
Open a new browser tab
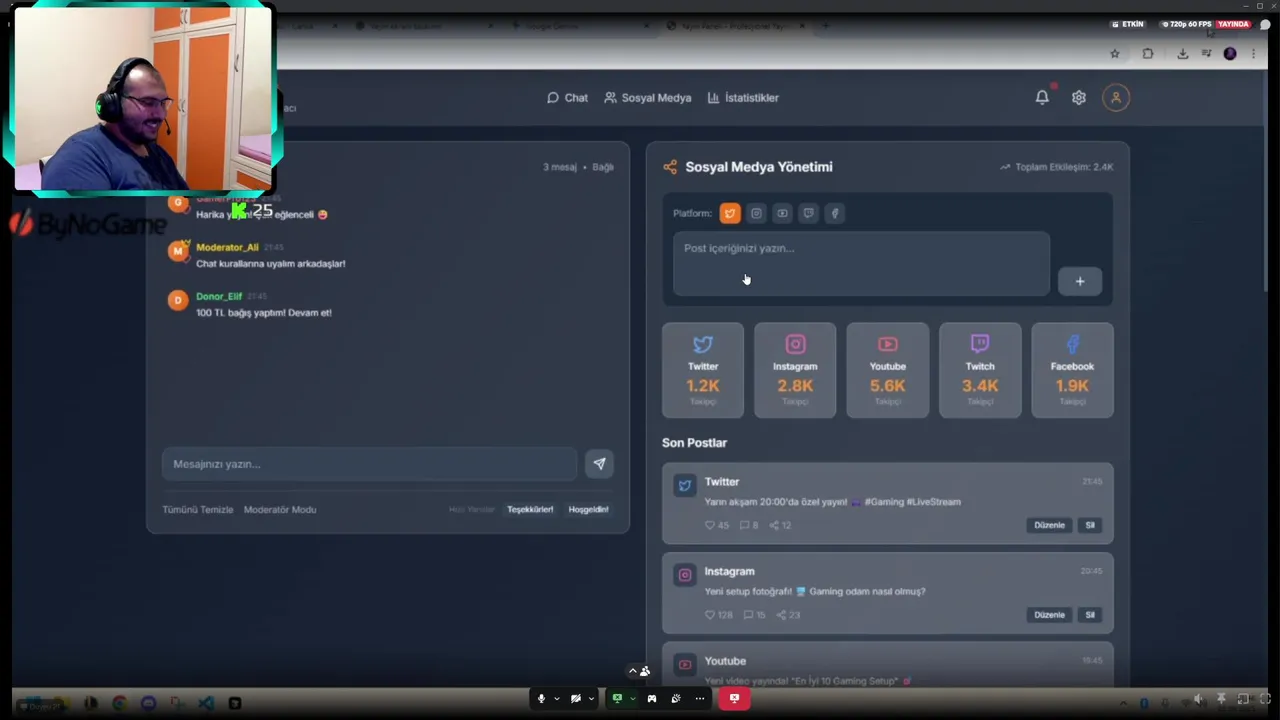(825, 25)
